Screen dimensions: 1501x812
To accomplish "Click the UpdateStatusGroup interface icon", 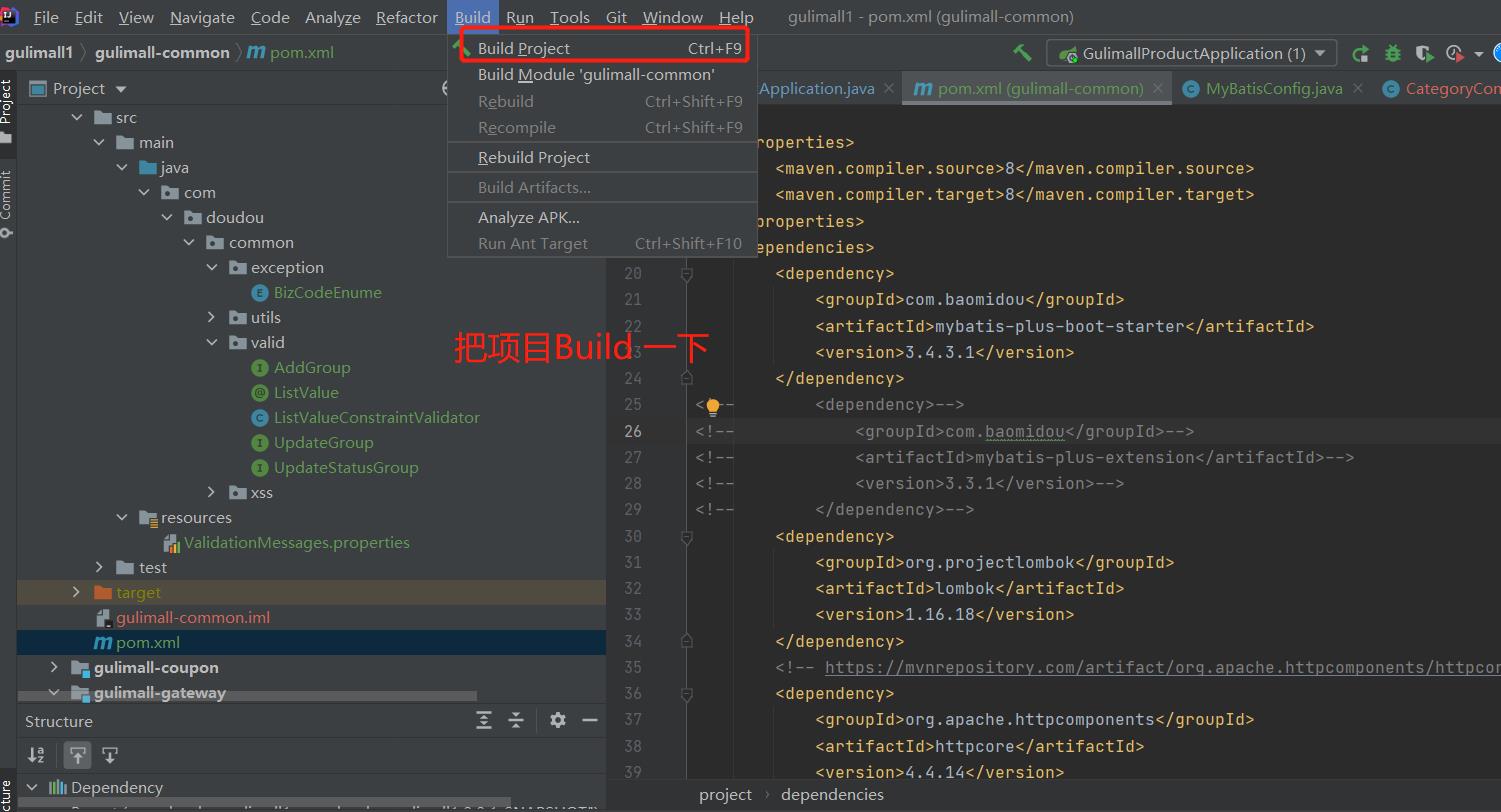I will pyautogui.click(x=260, y=468).
